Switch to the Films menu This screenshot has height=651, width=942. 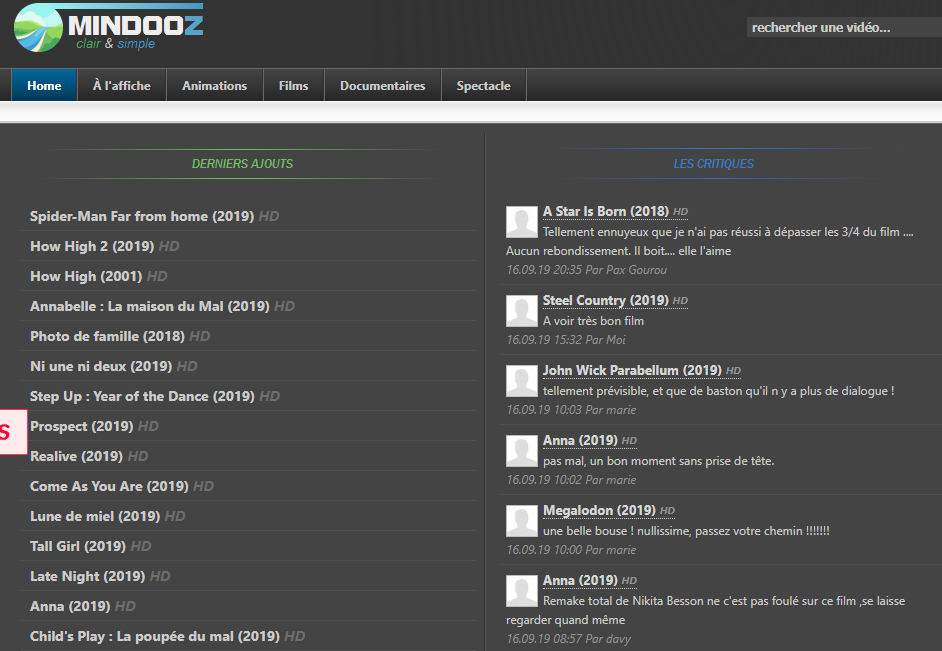(x=293, y=85)
